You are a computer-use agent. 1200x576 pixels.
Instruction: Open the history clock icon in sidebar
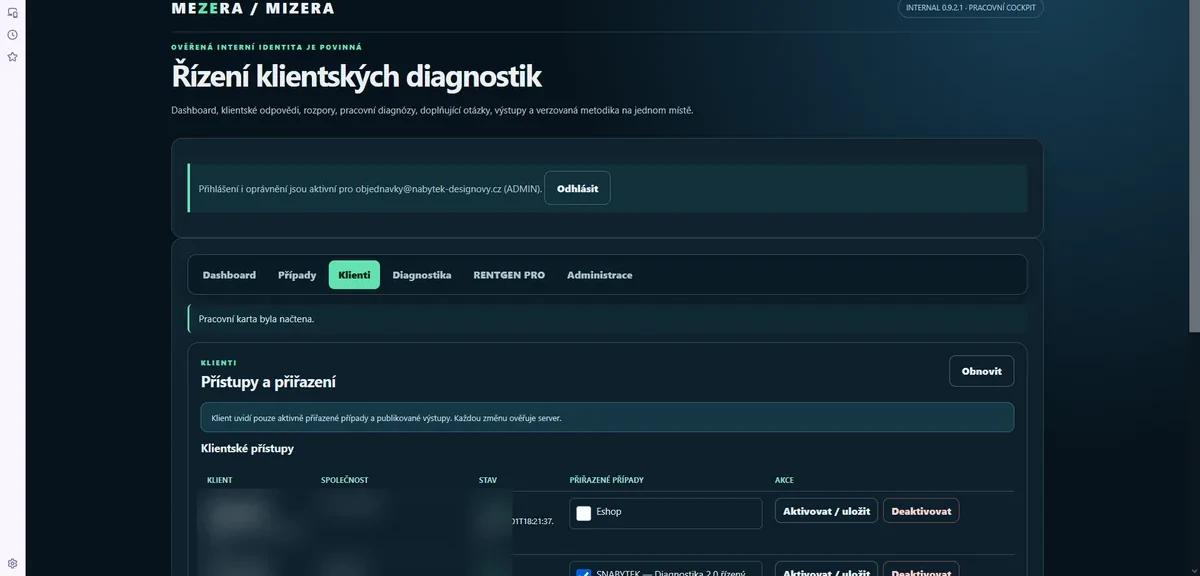click(x=12, y=35)
